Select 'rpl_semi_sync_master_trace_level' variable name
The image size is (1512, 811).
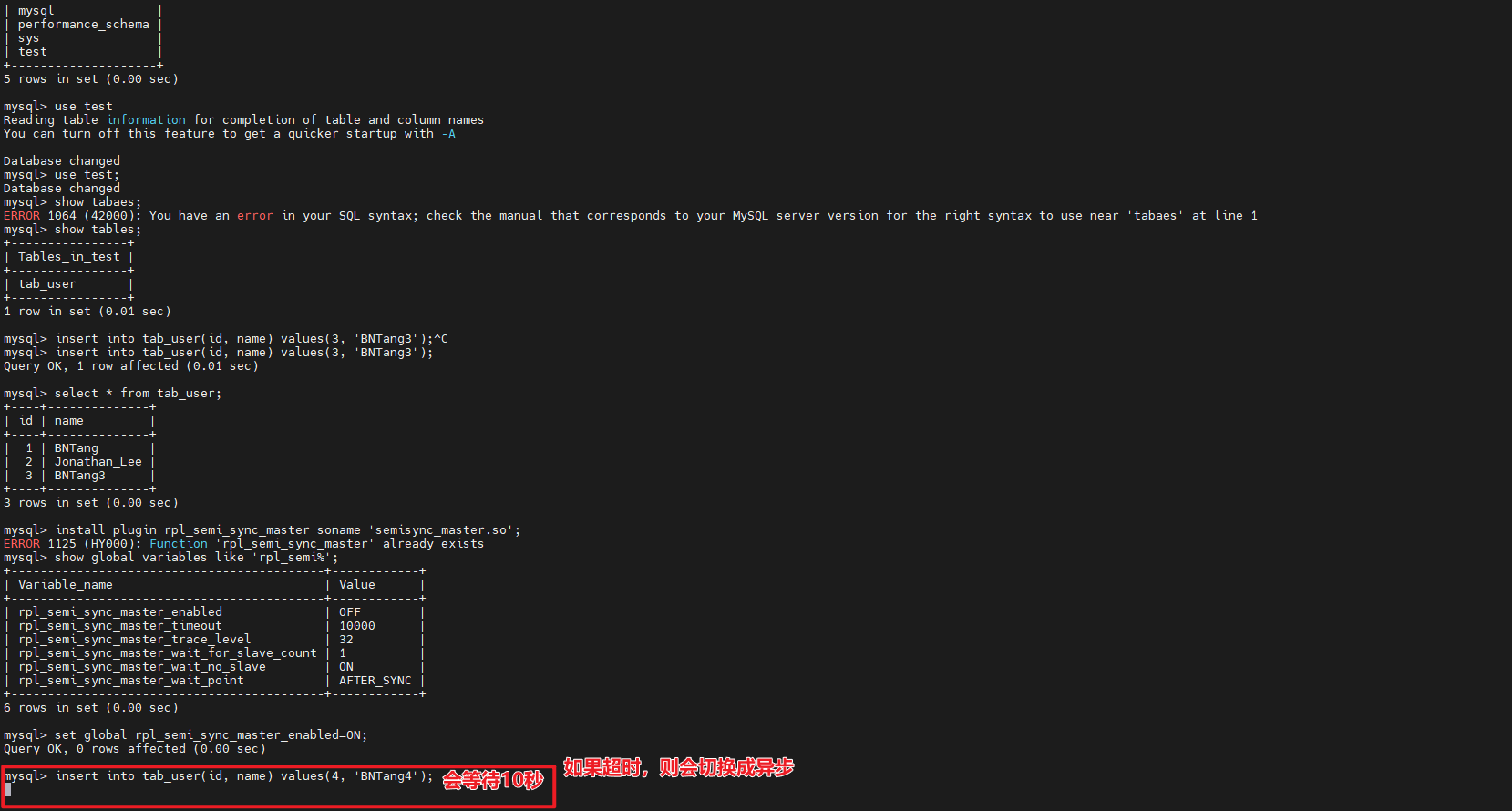click(x=135, y=640)
